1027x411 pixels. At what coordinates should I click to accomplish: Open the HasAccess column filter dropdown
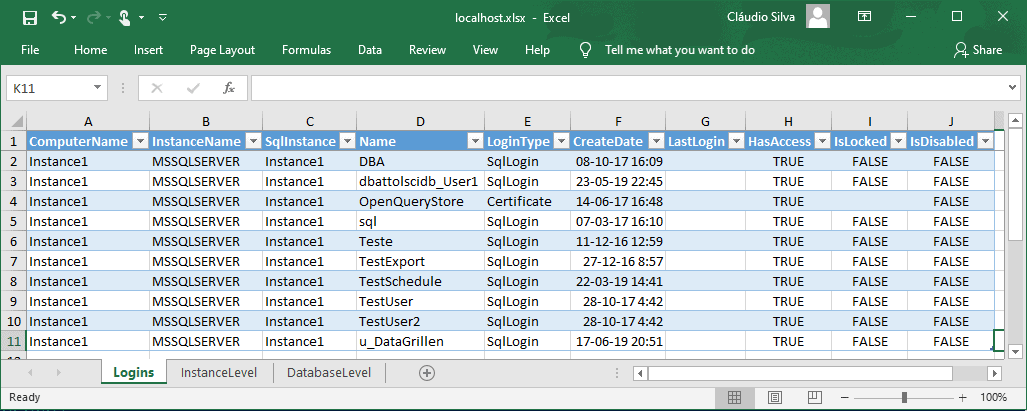click(821, 142)
